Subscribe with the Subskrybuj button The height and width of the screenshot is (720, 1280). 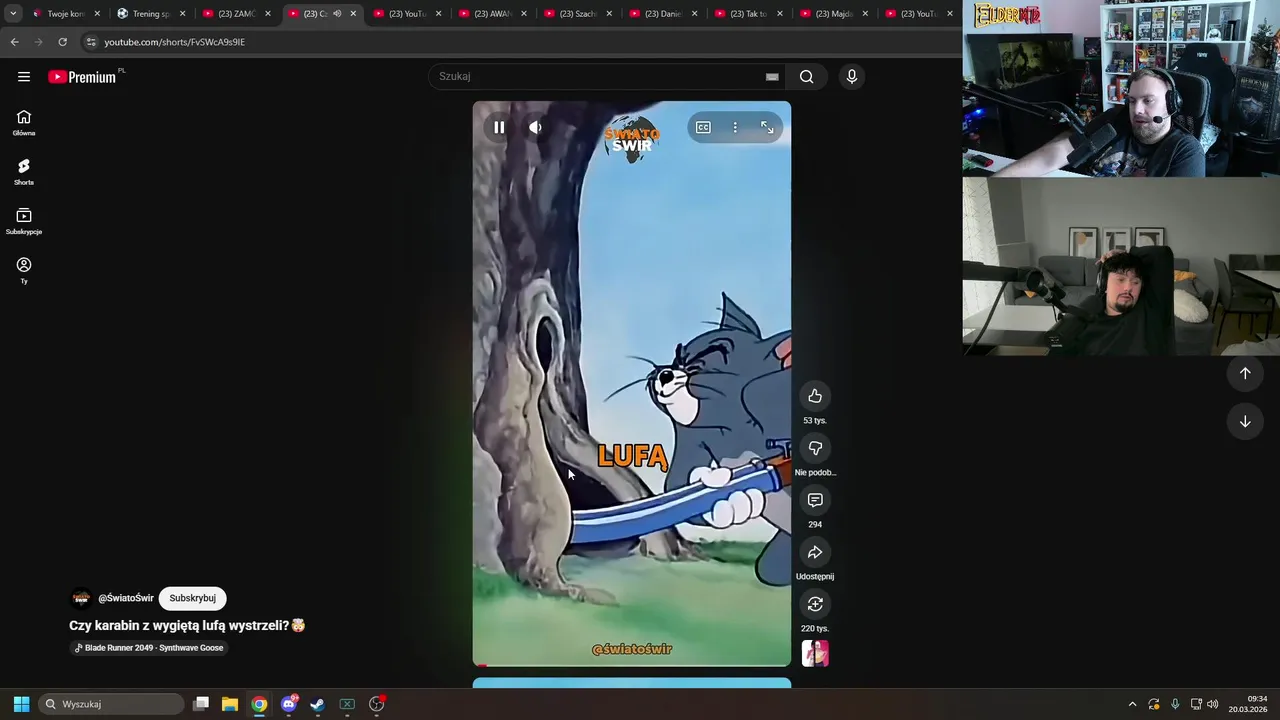pyautogui.click(x=192, y=598)
